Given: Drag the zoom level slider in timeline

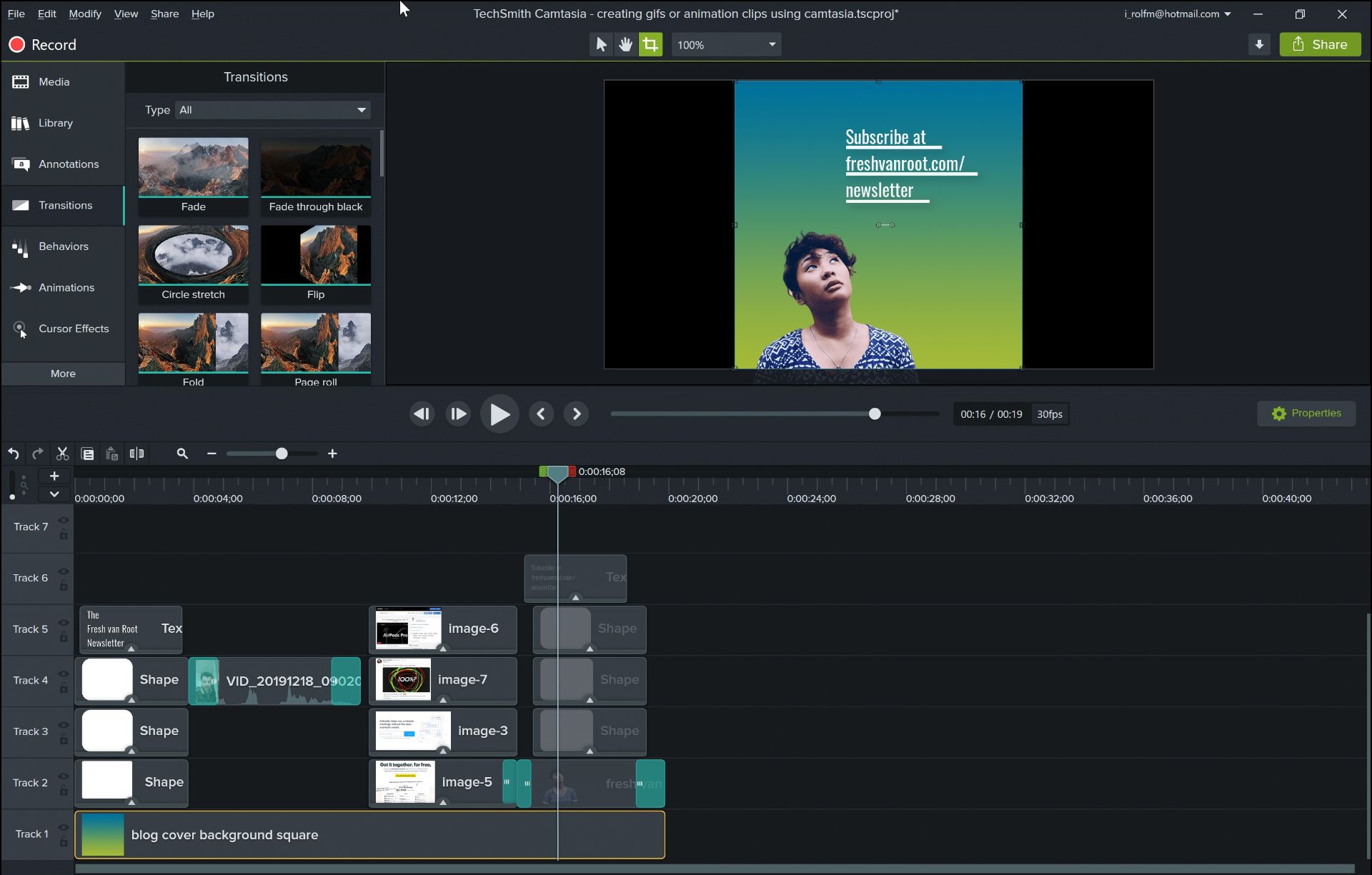Looking at the screenshot, I should (281, 454).
